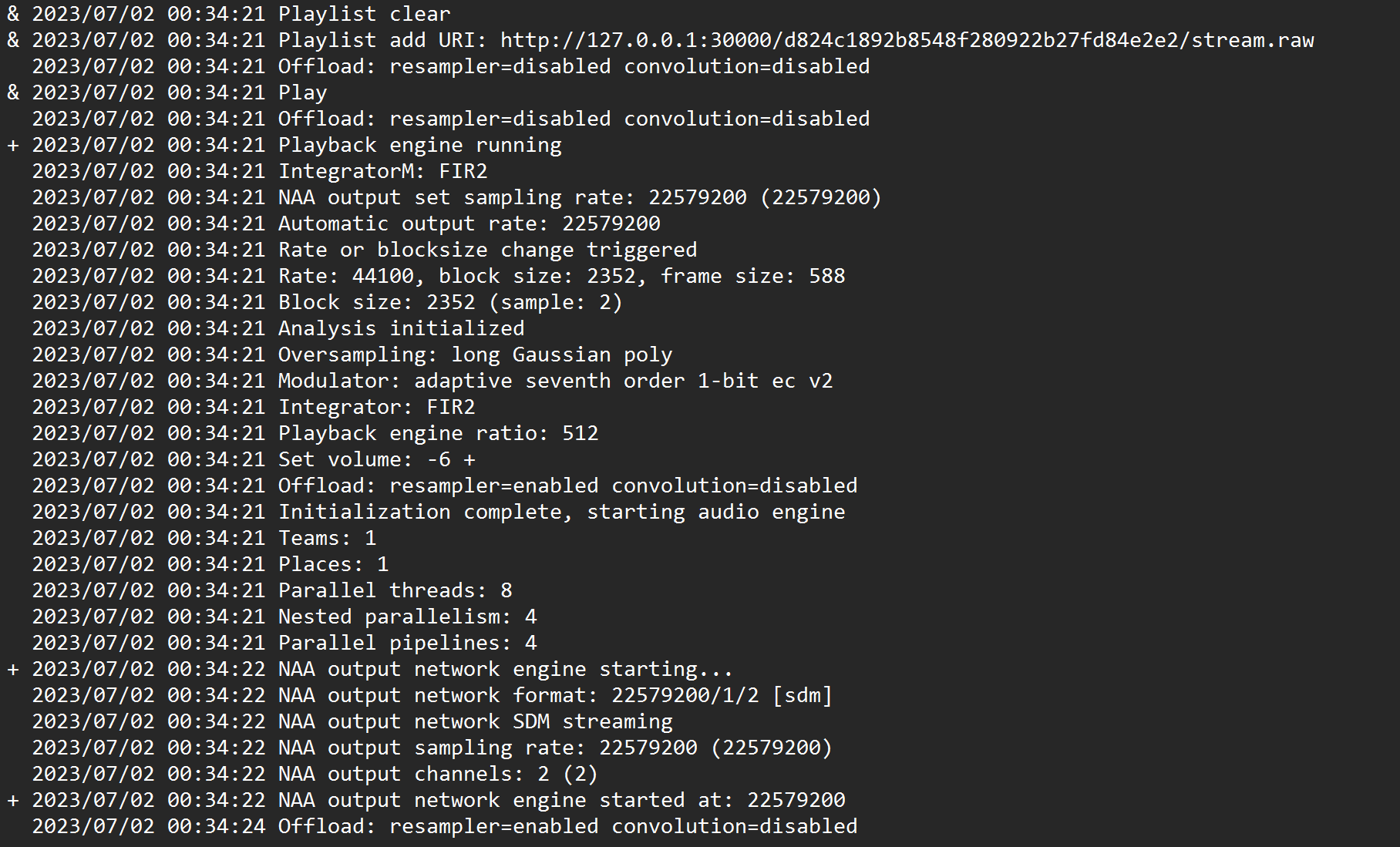Select the stream.raw URI in the log
This screenshot has width=1400, height=847.
tap(907, 40)
